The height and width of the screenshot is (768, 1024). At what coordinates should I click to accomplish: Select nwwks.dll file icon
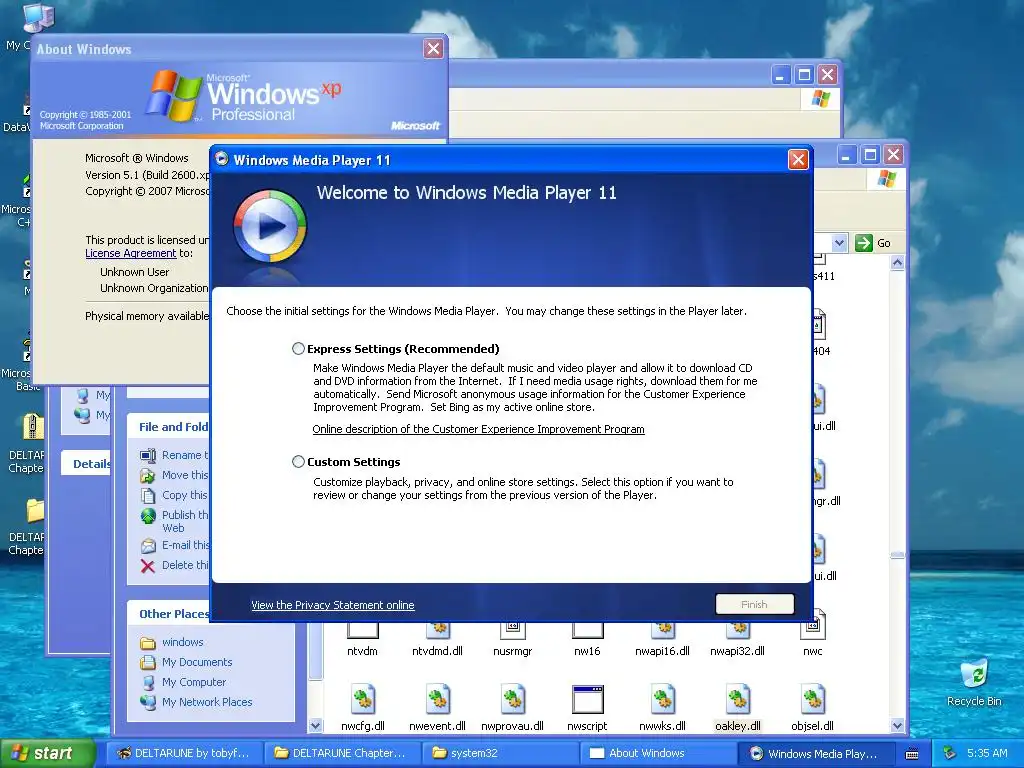(x=662, y=699)
